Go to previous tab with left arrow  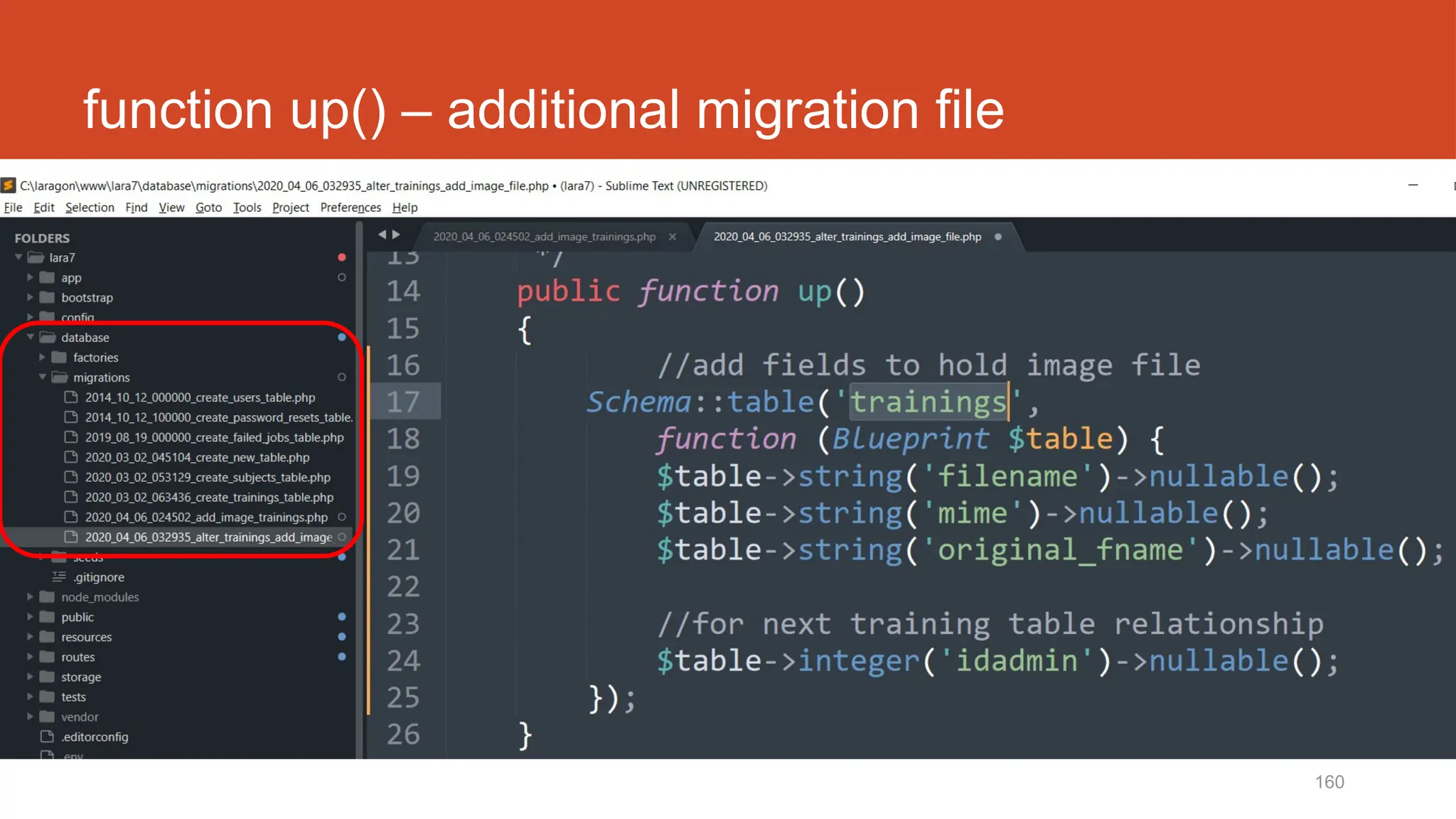(382, 235)
